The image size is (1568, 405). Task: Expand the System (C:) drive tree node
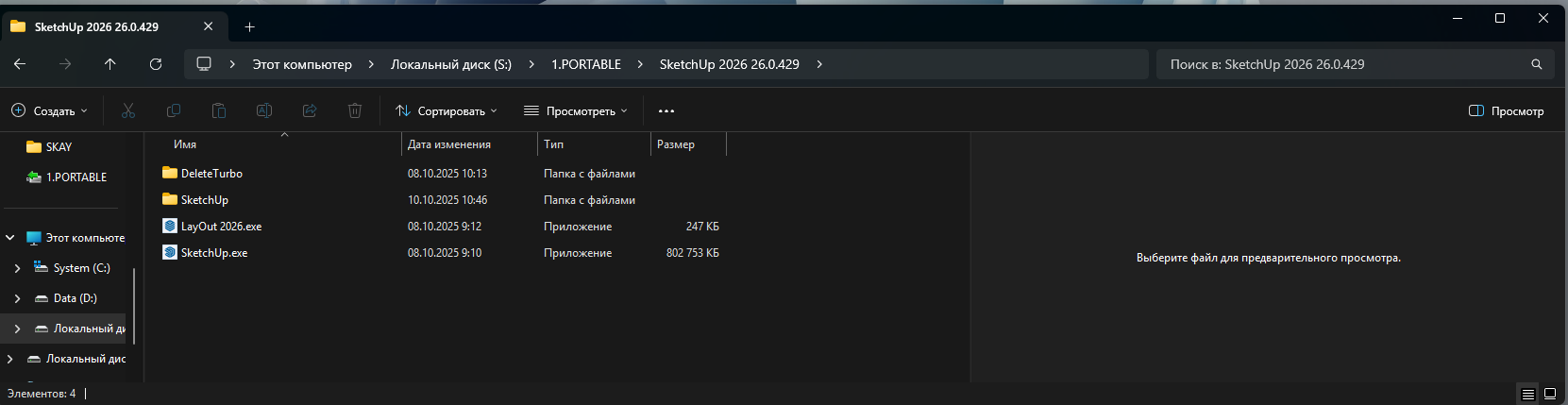pyautogui.click(x=17, y=268)
